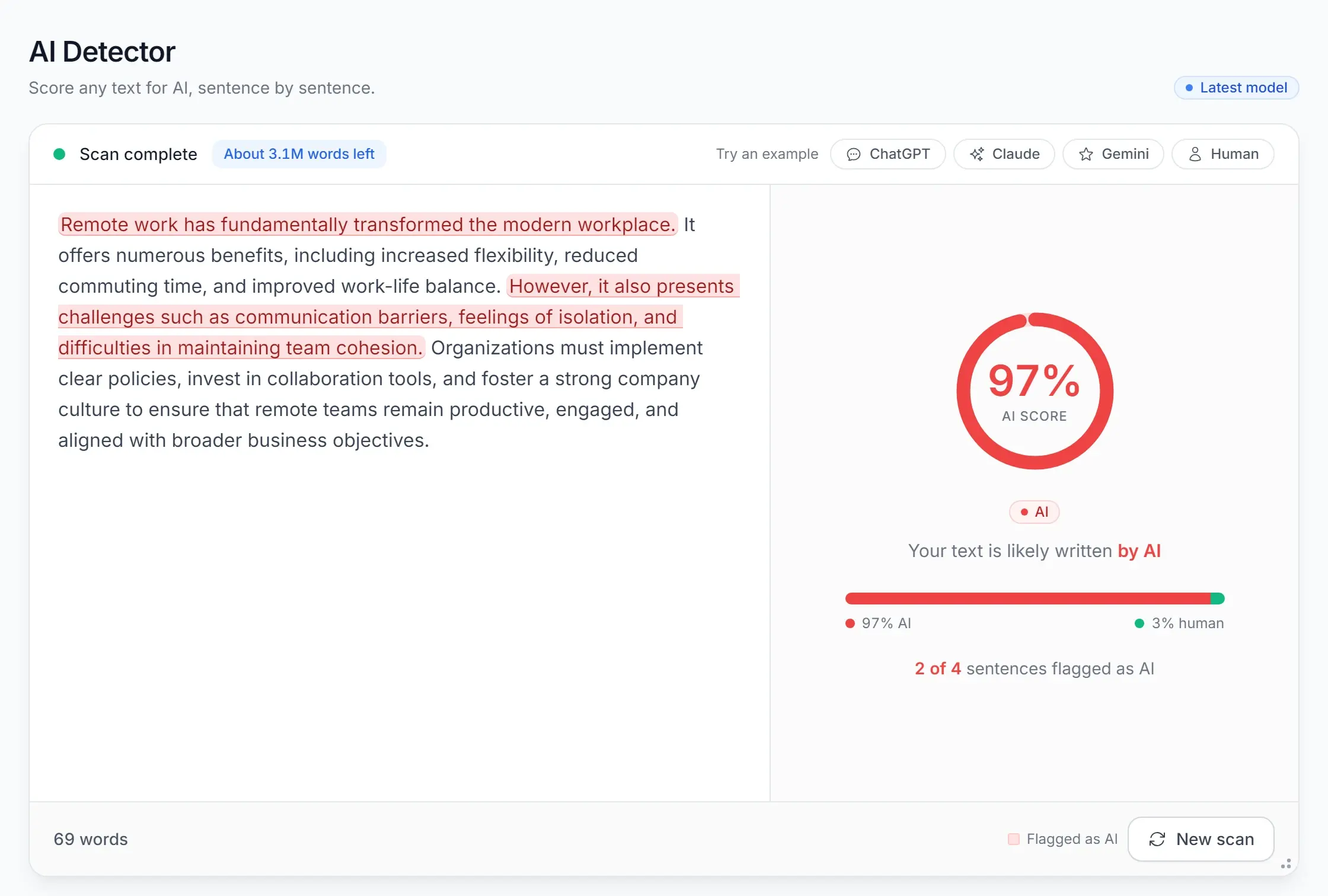Viewport: 1328px width, 896px height.
Task: Click the 'Flagged as AI' legend text
Action: pyautogui.click(x=1072, y=839)
